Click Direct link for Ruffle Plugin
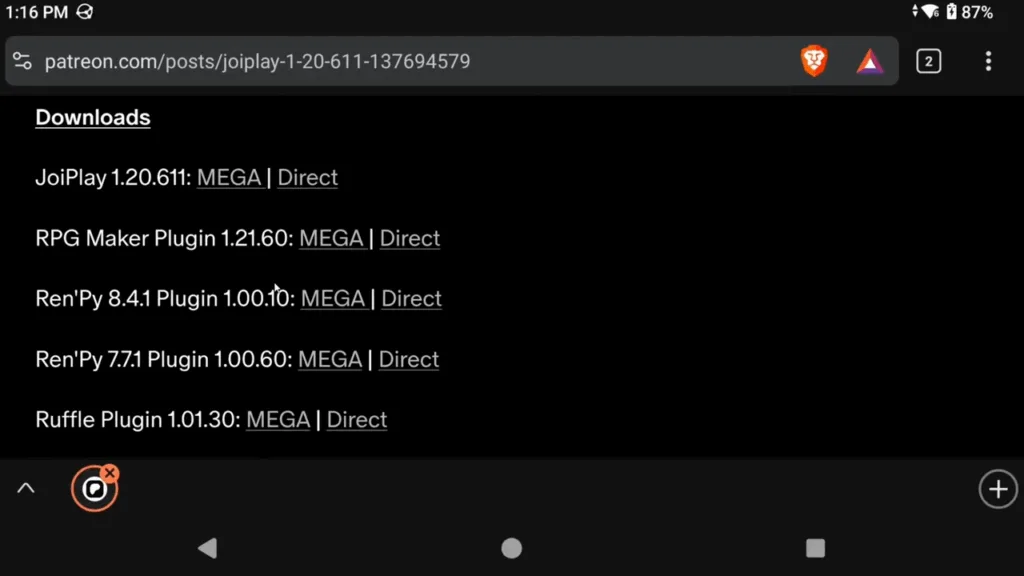Viewport: 1024px width, 576px height. click(356, 419)
